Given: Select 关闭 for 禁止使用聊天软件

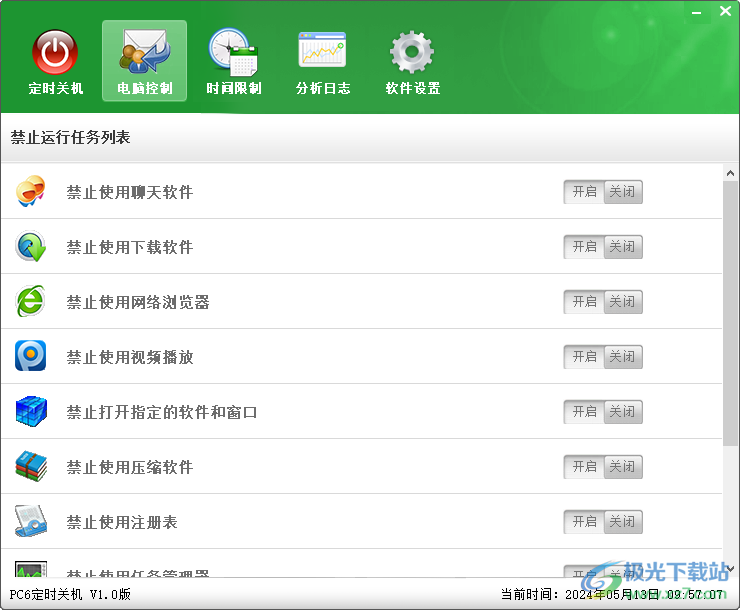Looking at the screenshot, I should (623, 192).
